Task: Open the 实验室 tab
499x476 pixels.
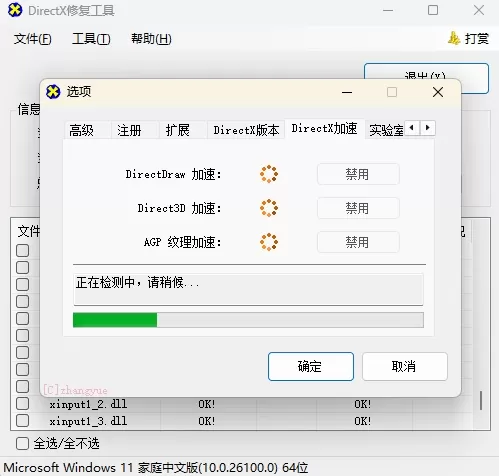Action: [x=386, y=130]
